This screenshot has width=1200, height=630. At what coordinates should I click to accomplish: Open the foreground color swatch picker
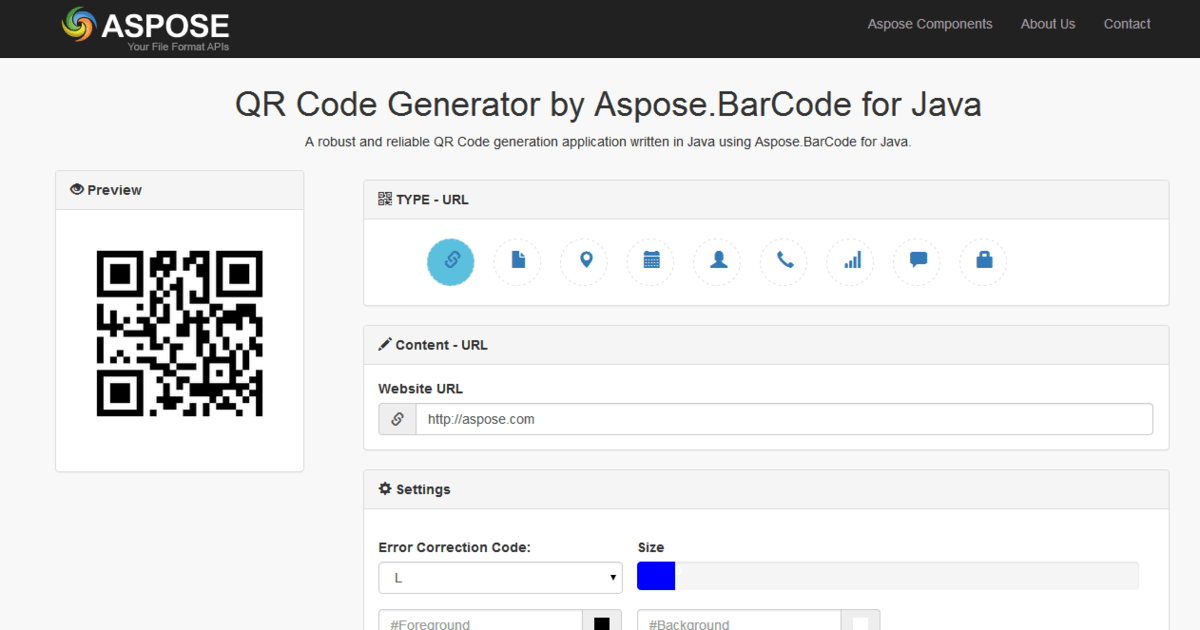pyautogui.click(x=601, y=622)
